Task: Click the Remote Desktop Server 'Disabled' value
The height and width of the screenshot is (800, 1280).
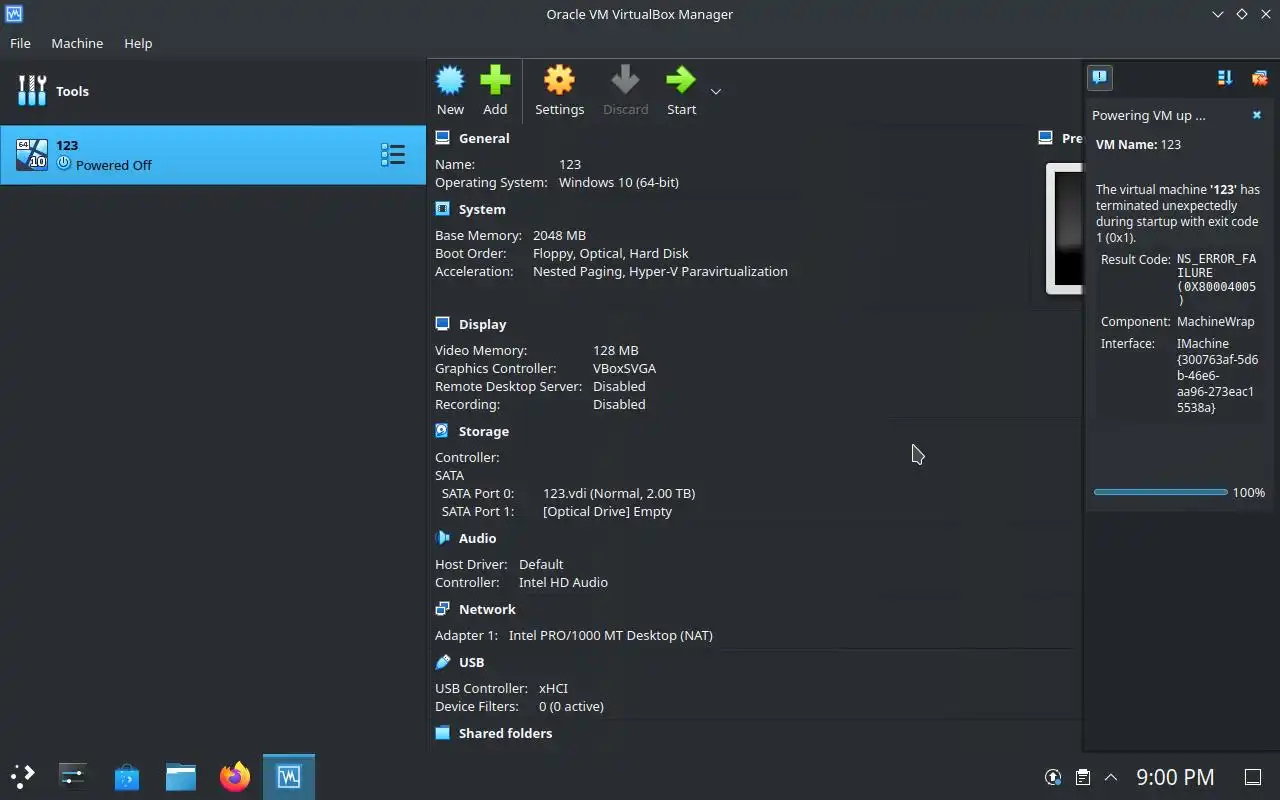Action: click(619, 386)
